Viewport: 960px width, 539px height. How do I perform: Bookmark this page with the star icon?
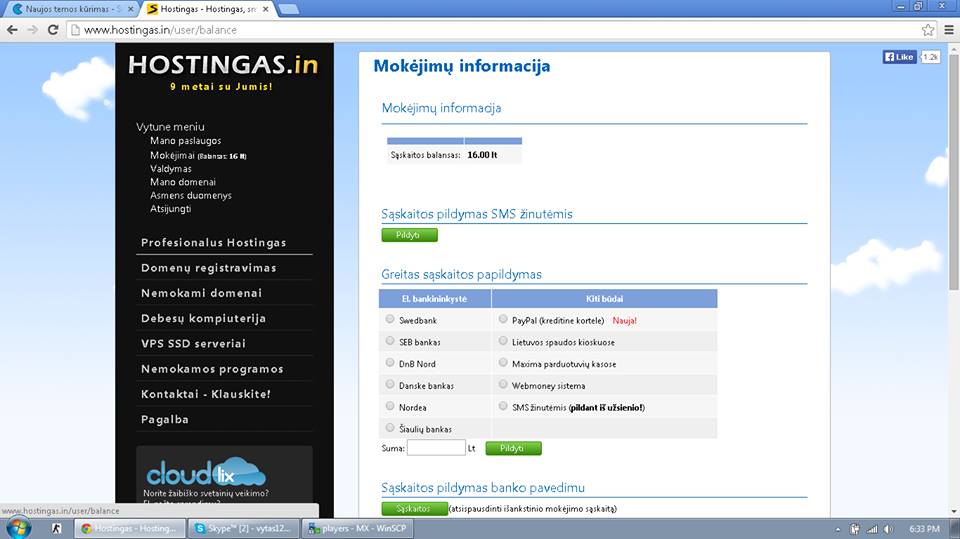click(928, 29)
